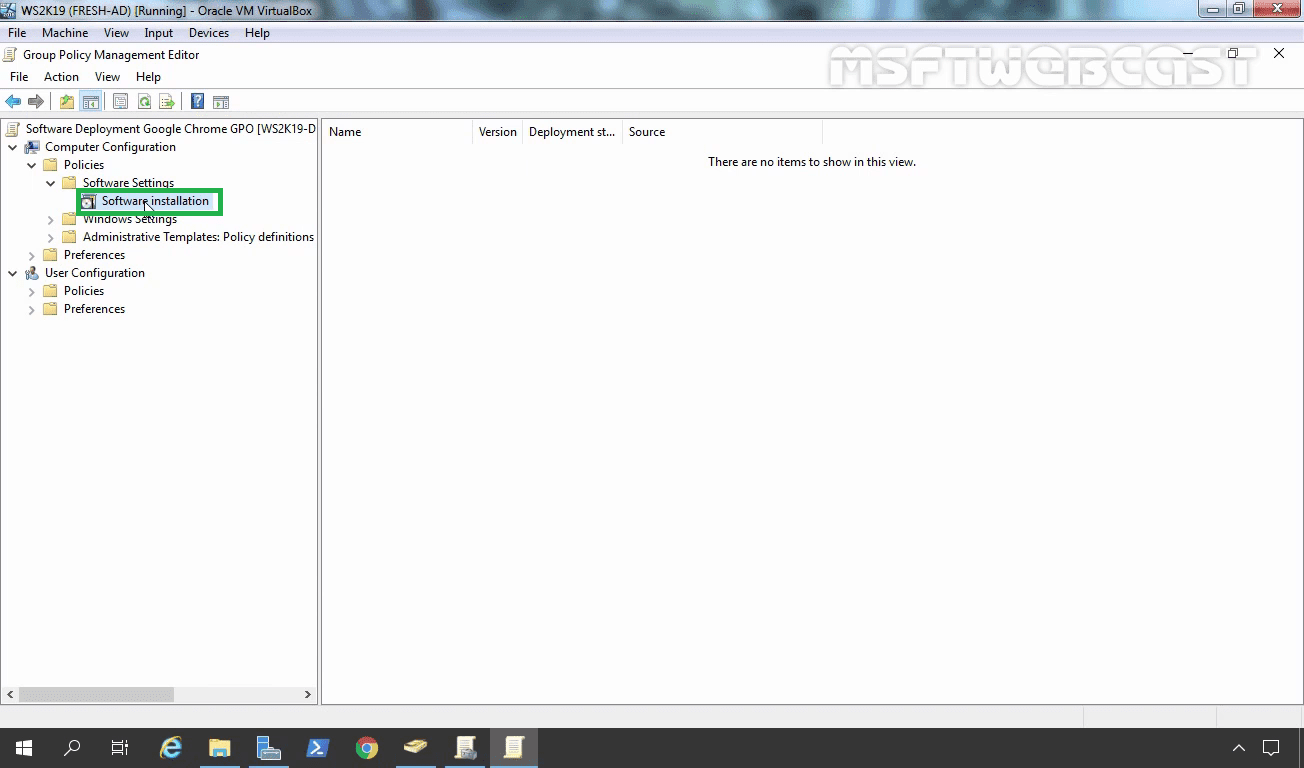Open taskbar Search magnifier
This screenshot has width=1304, height=768.
click(x=72, y=748)
